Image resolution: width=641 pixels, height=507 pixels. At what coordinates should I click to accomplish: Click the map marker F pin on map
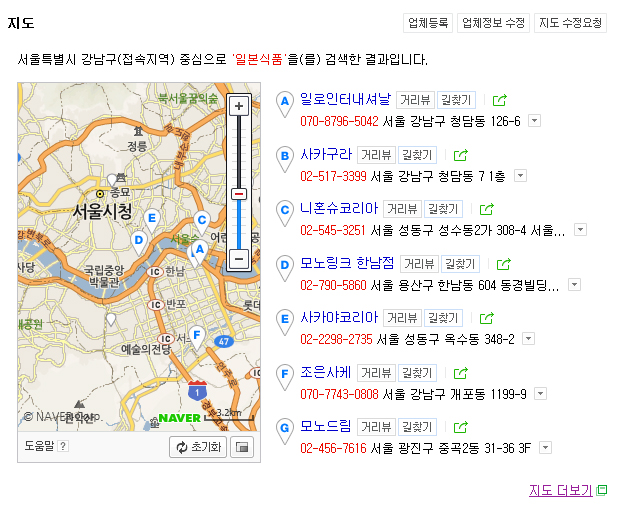(x=197, y=336)
